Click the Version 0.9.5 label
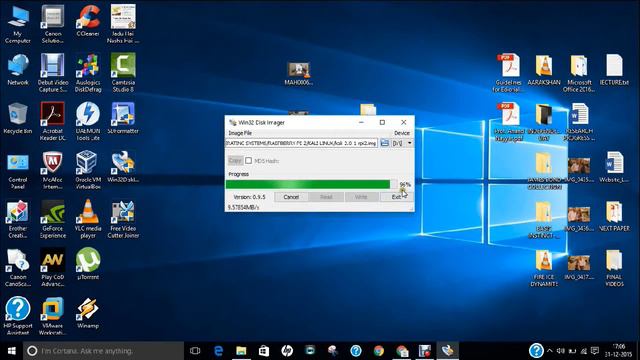Viewport: 640px width, 360px height. tap(249, 197)
